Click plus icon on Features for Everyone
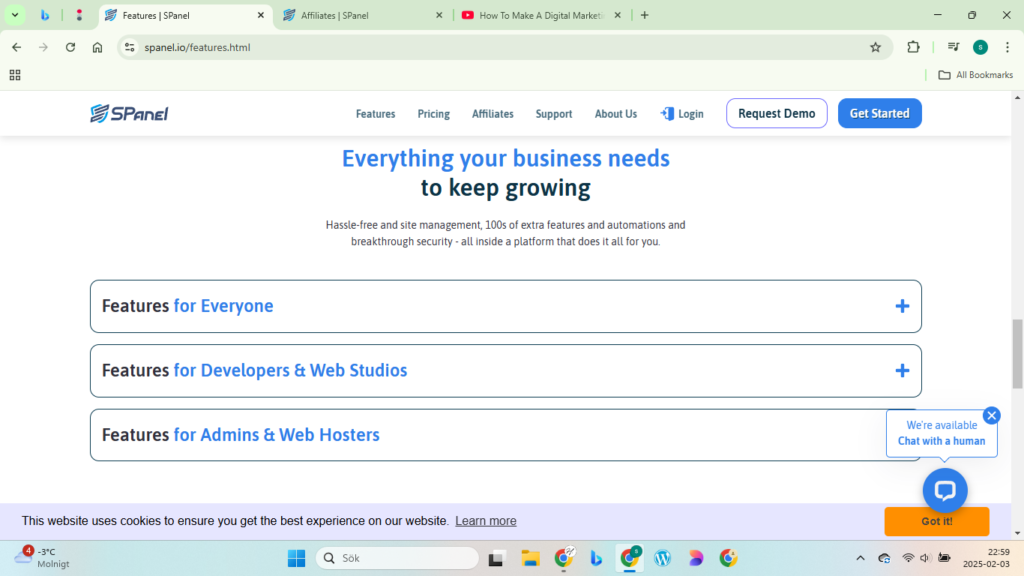Screen dimensions: 1024x576 (902, 306)
